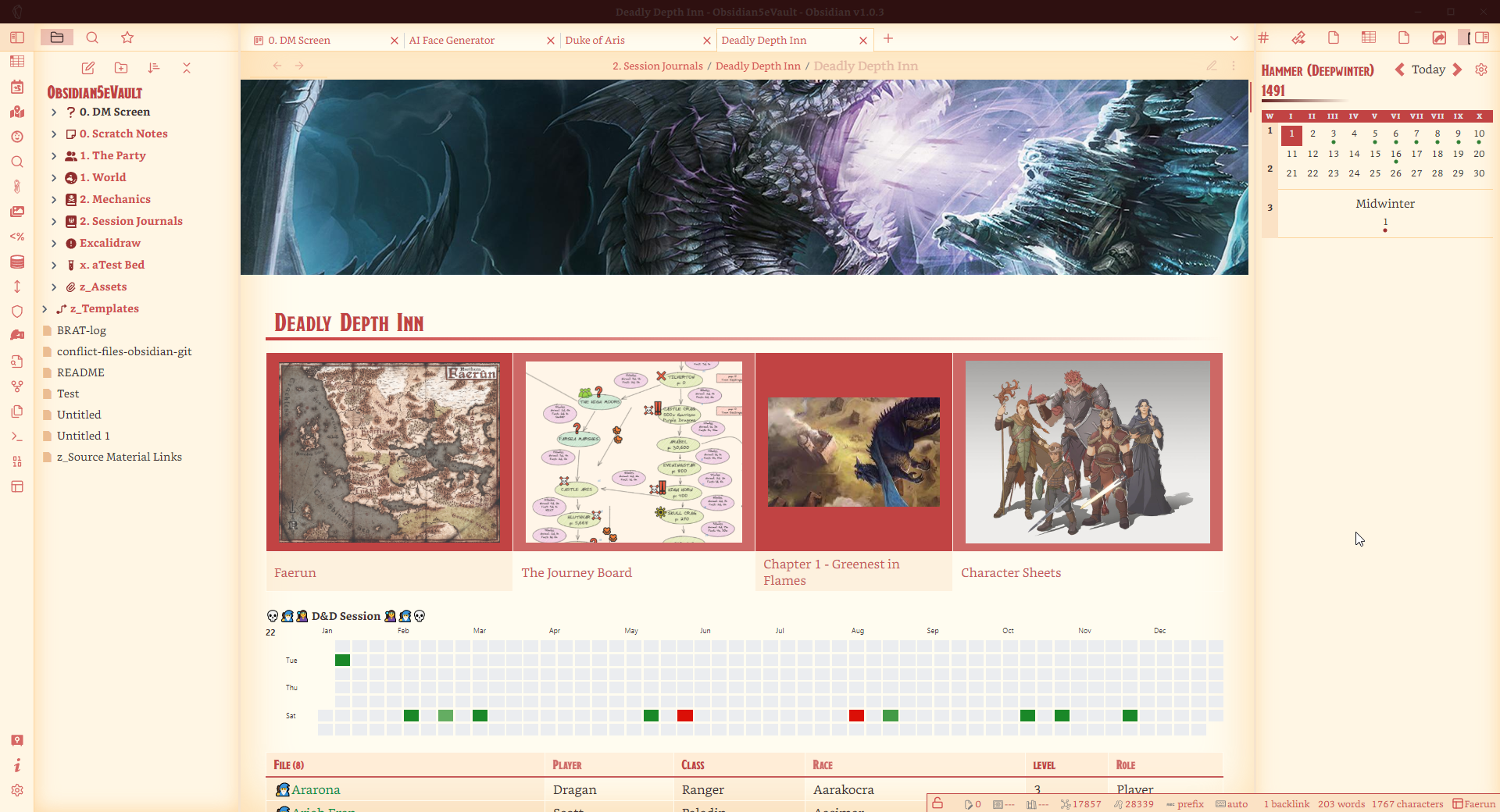Click the Today button in calendar

pyautogui.click(x=1428, y=69)
